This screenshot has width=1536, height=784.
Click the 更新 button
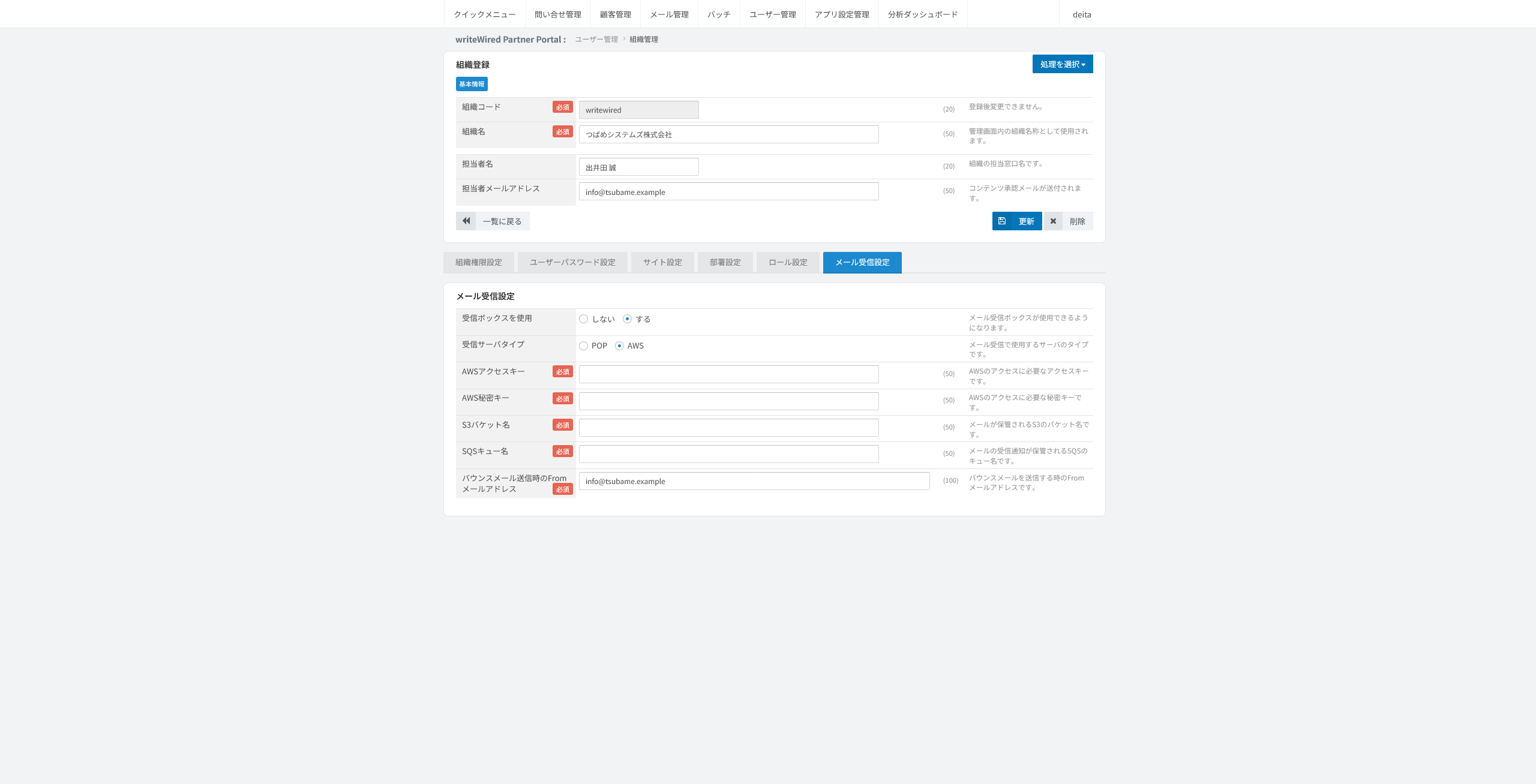coord(1017,221)
